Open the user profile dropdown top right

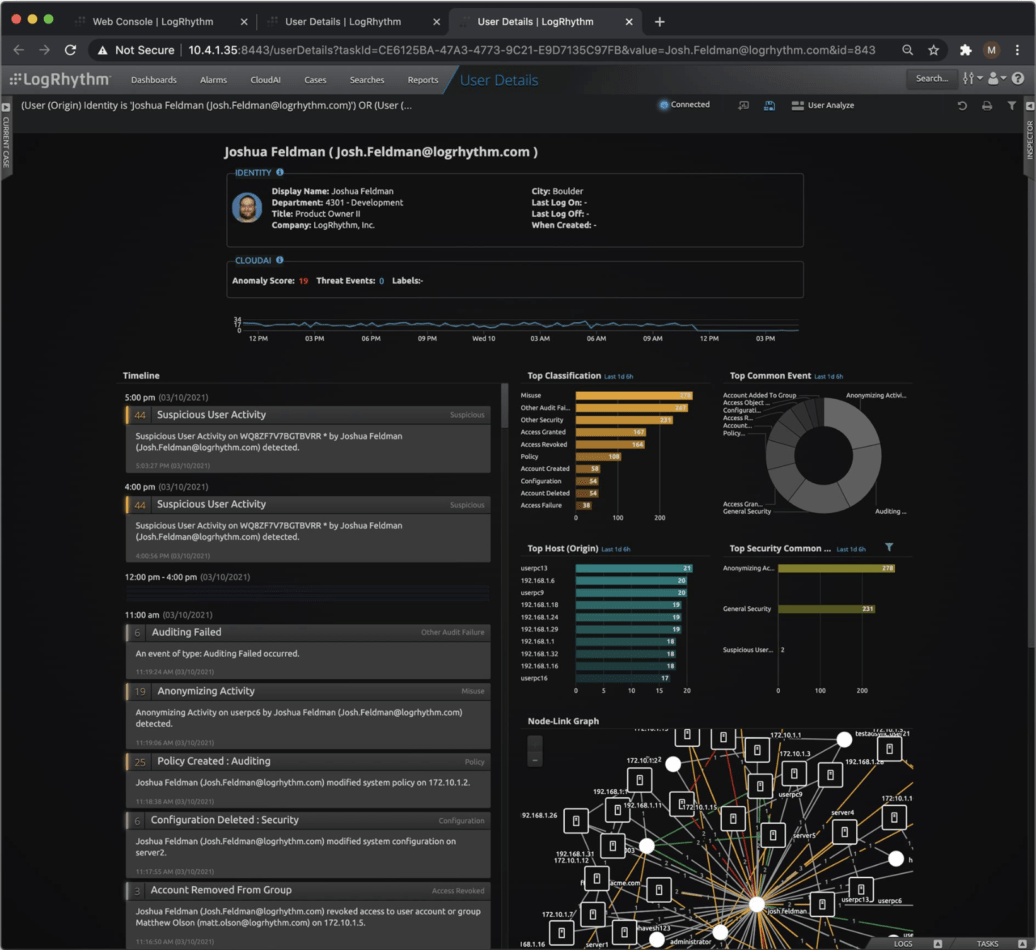tap(995, 78)
